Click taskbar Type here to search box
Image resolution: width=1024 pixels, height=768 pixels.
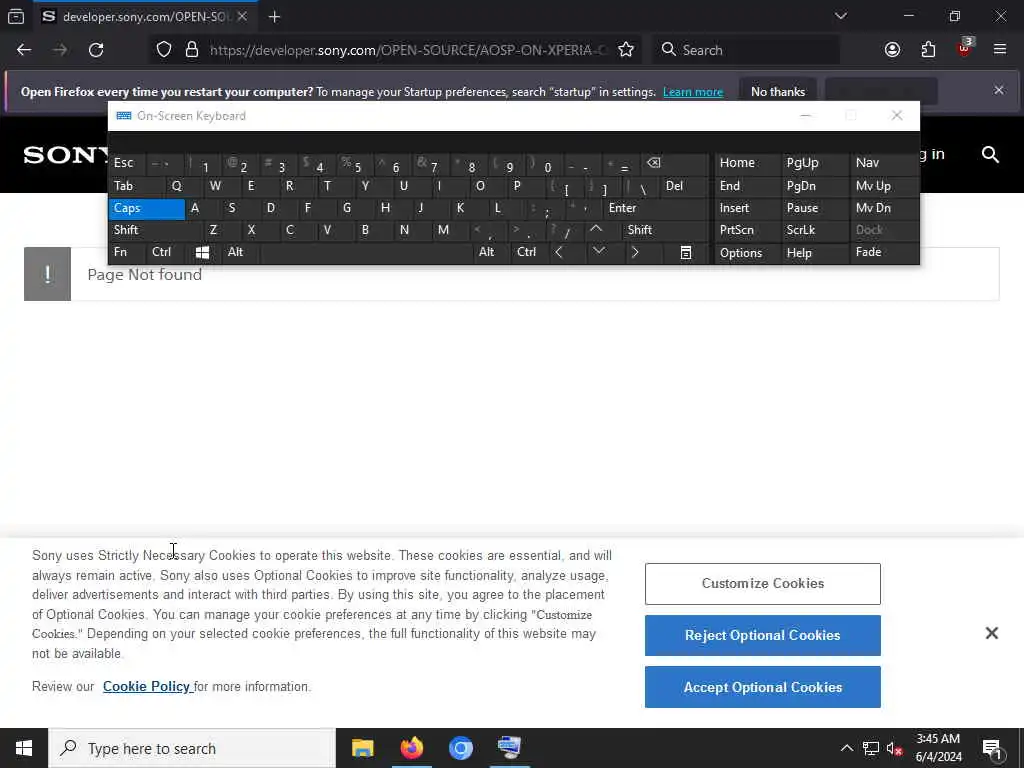192,748
